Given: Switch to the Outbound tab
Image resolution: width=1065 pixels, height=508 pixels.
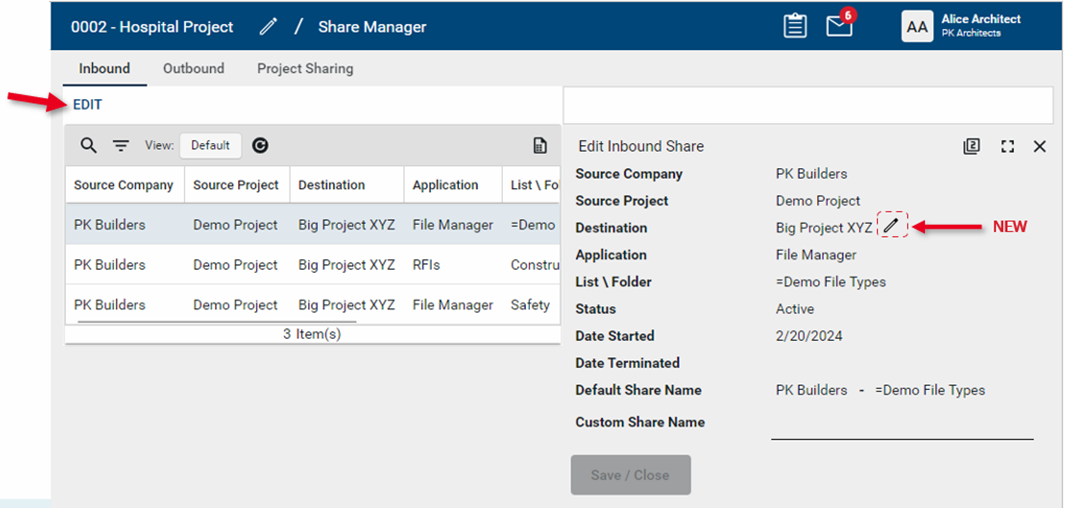Looking at the screenshot, I should click(x=193, y=69).
